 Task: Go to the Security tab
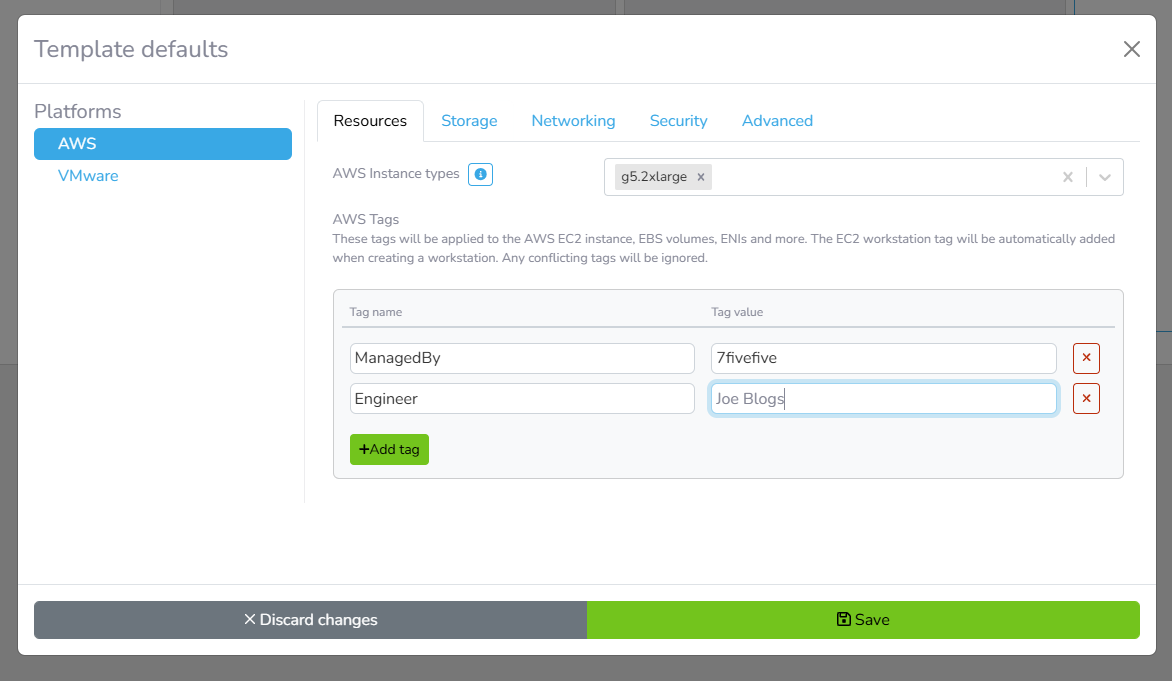(678, 121)
